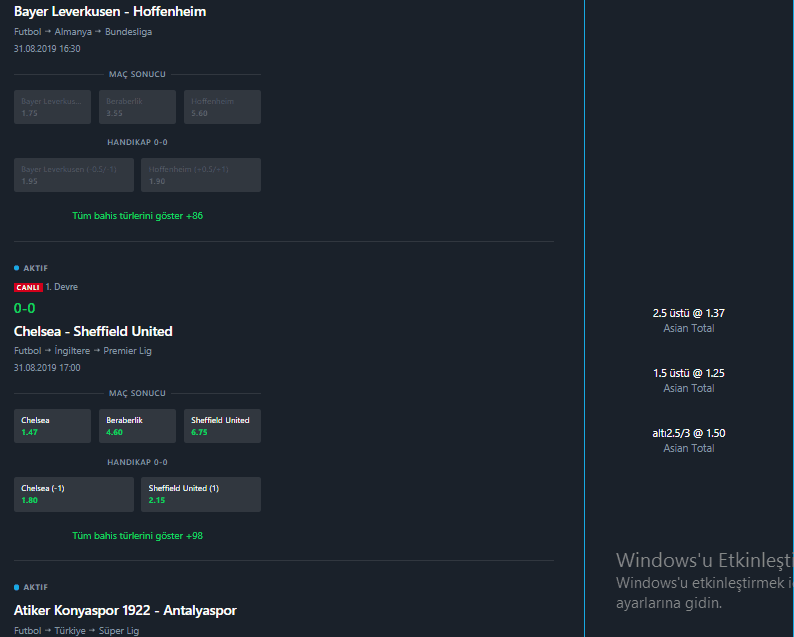Image resolution: width=794 pixels, height=637 pixels.
Task: Click Bayer Leverkusen (-0.5/-1) handicap 1.95
Action: coord(74,175)
